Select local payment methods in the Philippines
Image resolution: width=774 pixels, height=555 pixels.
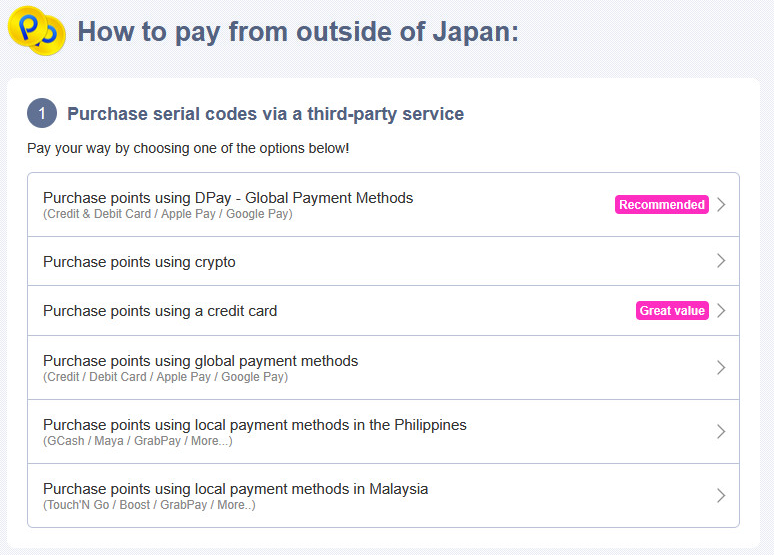click(255, 425)
